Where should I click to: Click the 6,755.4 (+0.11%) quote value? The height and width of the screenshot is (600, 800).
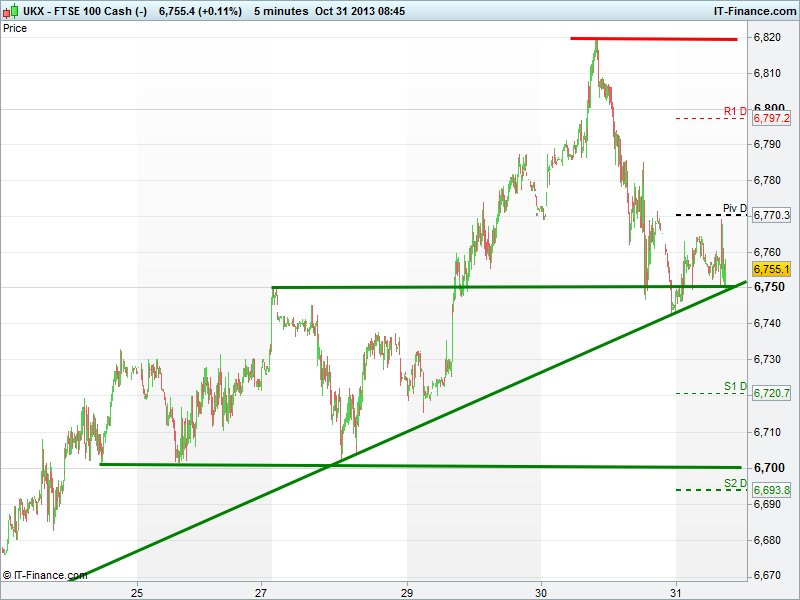pyautogui.click(x=200, y=11)
